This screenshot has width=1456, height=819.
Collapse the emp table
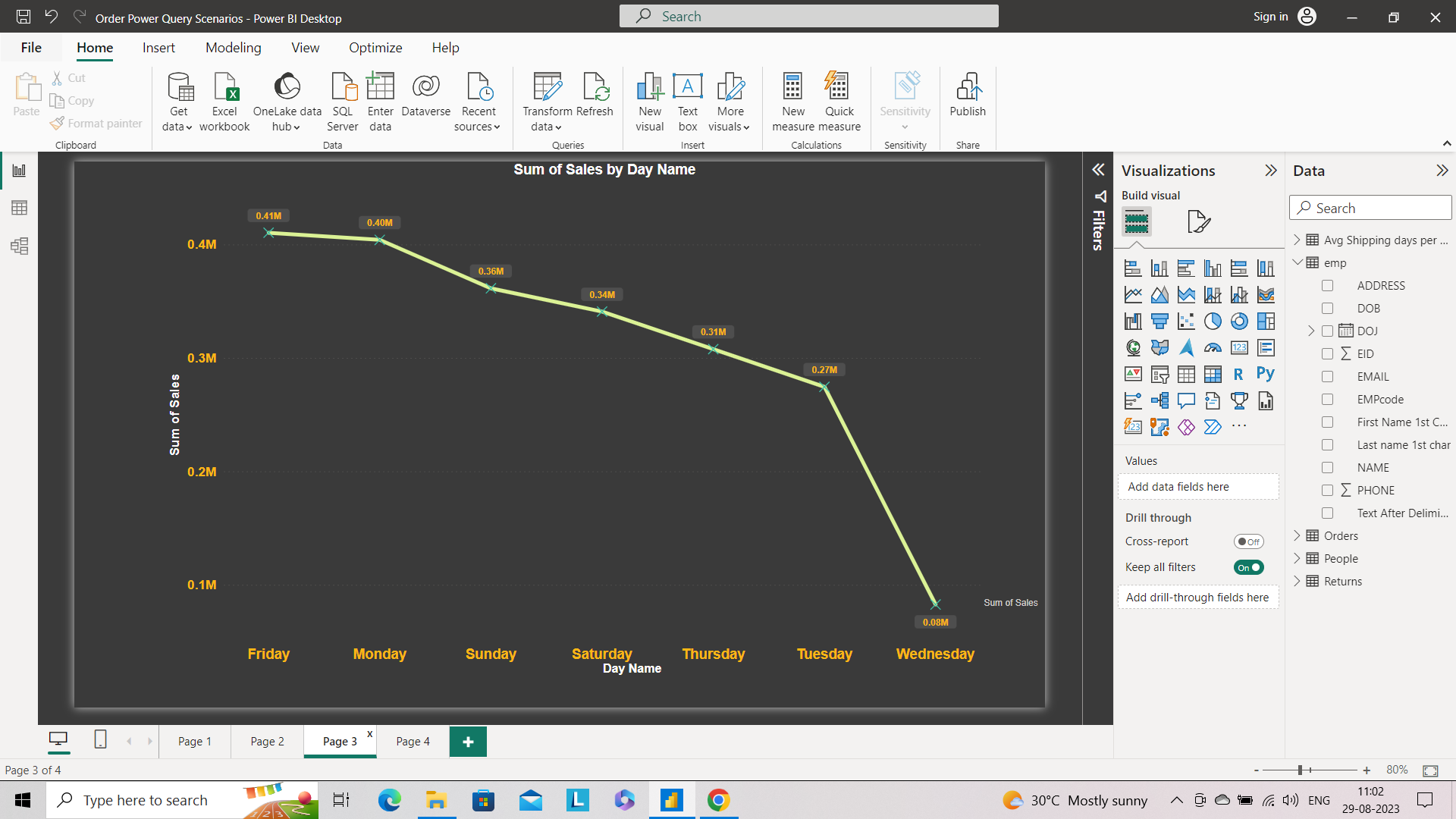pyautogui.click(x=1298, y=262)
